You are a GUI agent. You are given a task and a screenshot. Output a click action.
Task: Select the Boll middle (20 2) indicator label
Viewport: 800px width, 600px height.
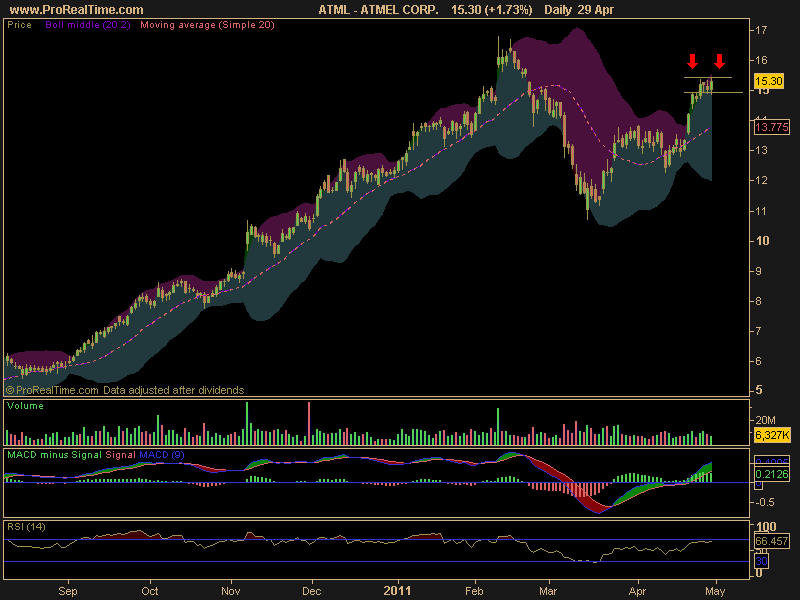pyautogui.click(x=88, y=25)
